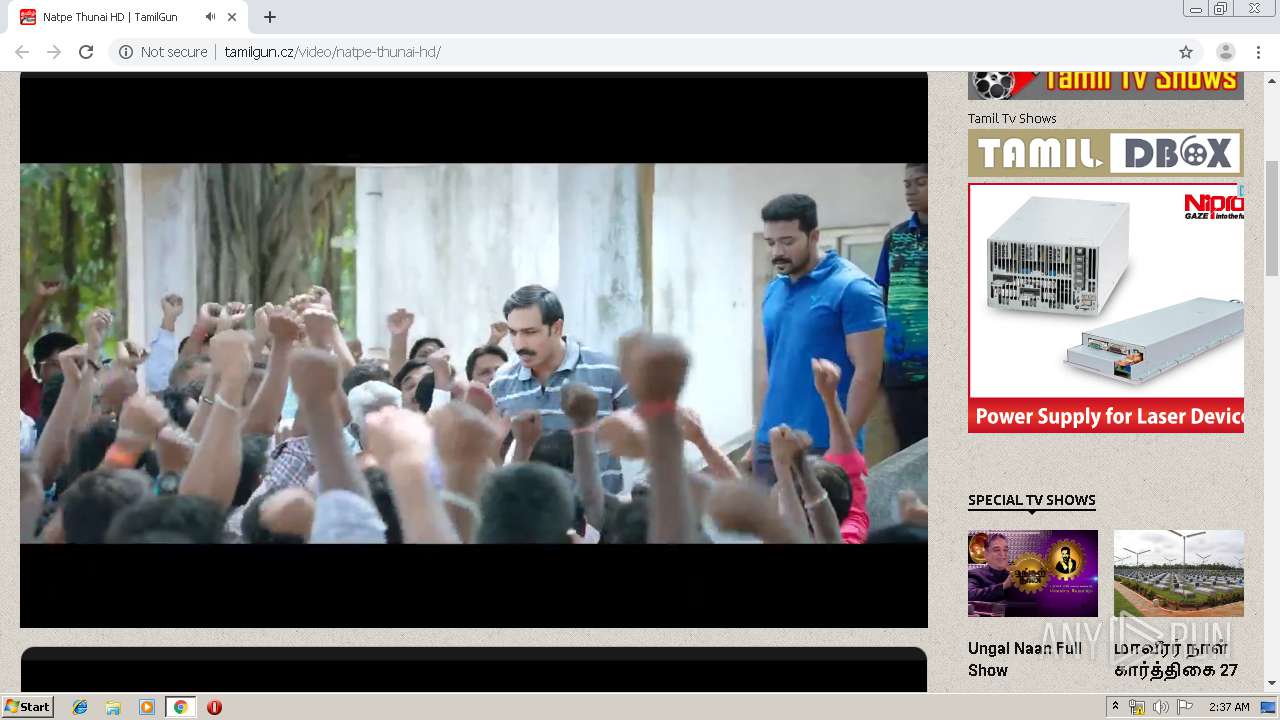The height and width of the screenshot is (720, 1280).
Task: Open the Windows Start menu
Action: 28,707
